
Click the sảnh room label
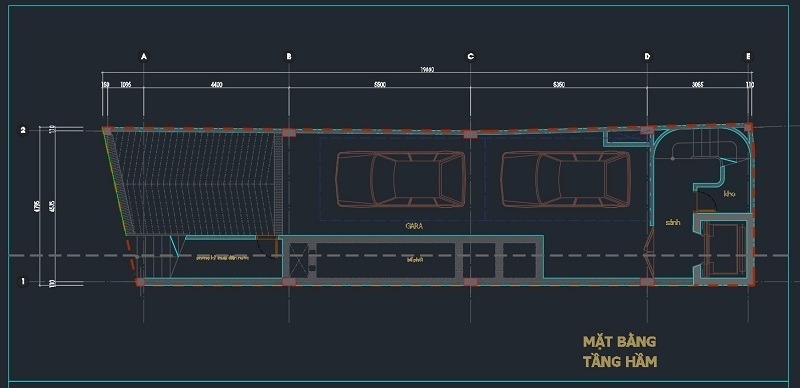[673, 223]
